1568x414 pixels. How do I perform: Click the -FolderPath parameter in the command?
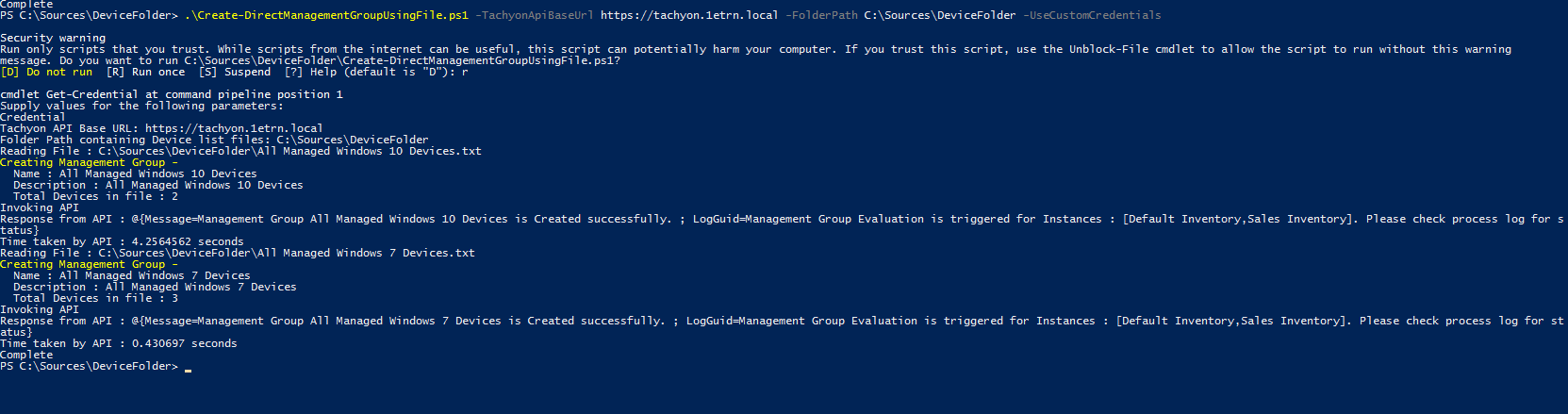[821, 15]
